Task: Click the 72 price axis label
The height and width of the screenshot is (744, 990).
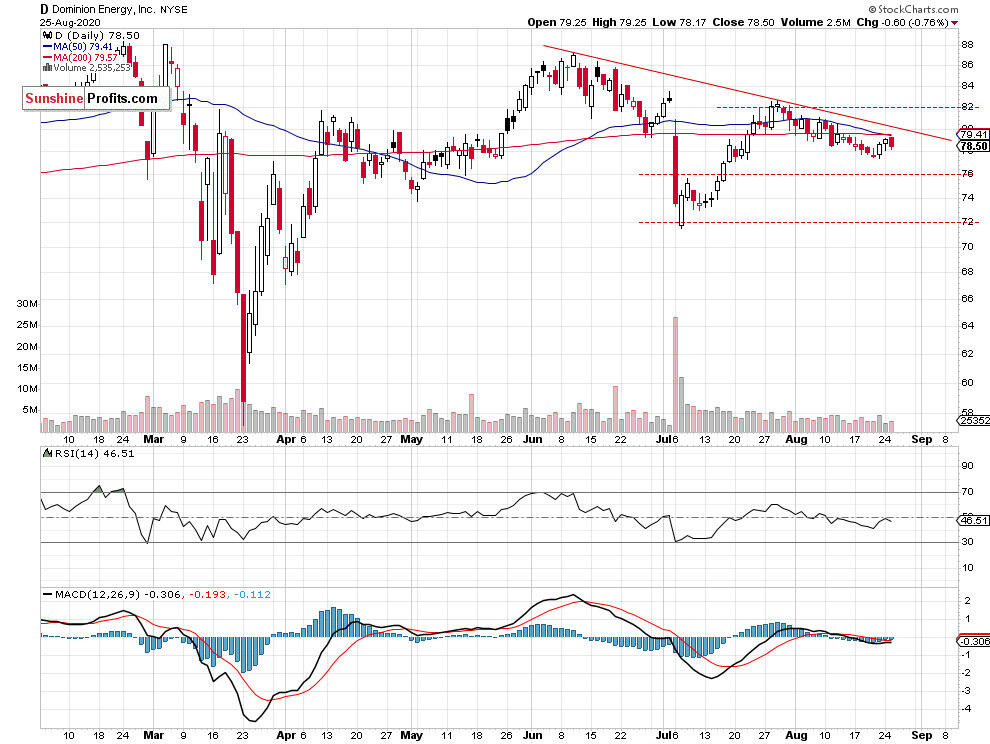Action: 967,222
